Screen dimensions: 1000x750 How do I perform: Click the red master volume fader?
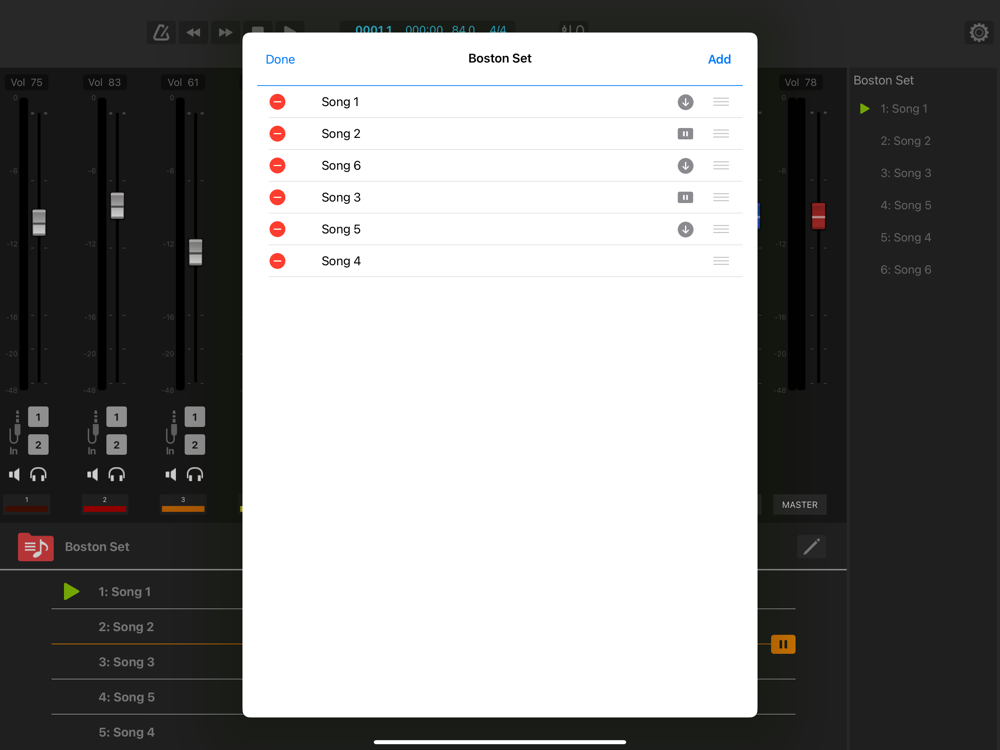pyautogui.click(x=818, y=216)
